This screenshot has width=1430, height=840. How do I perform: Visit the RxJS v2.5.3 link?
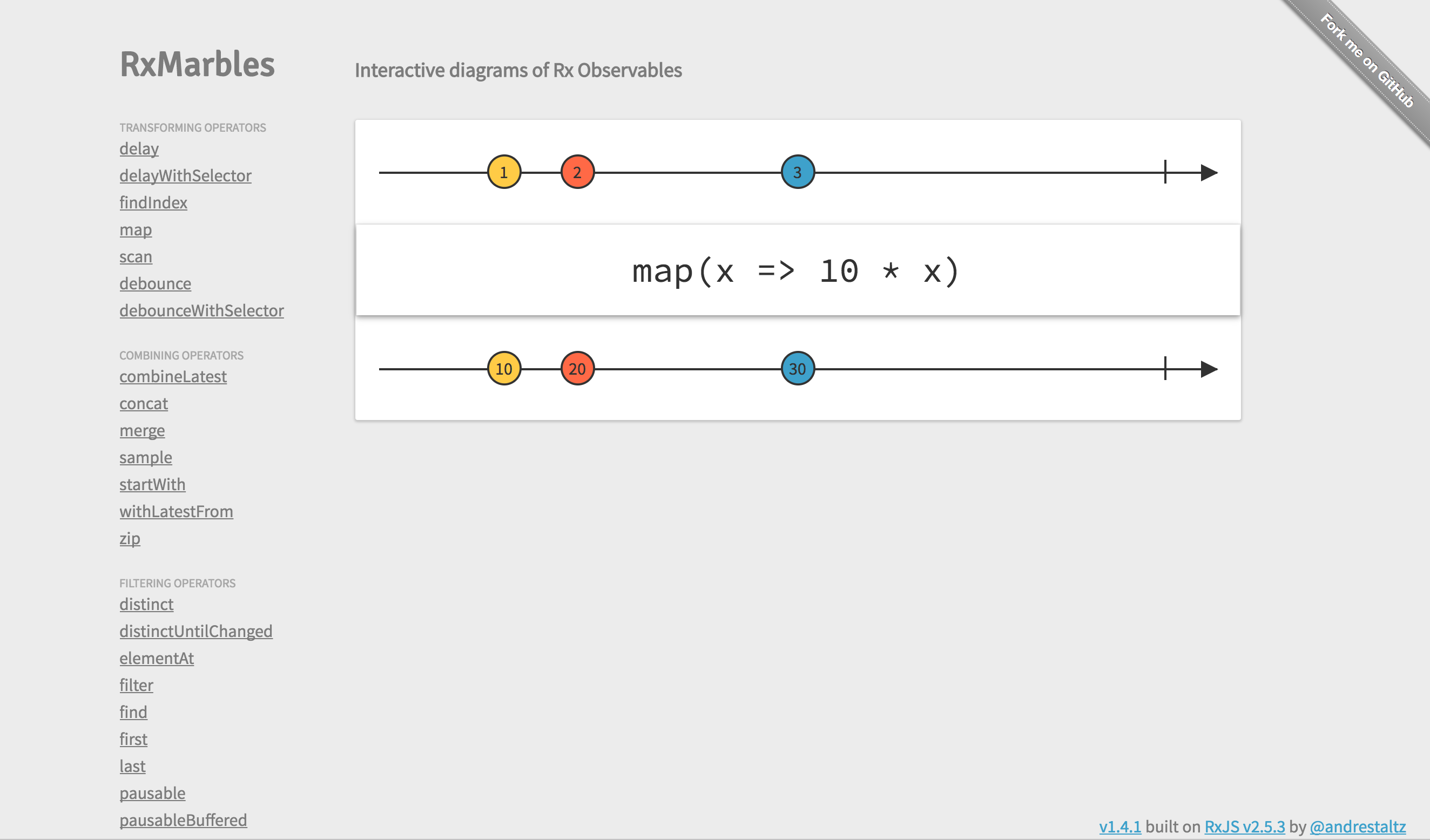[x=1244, y=827]
